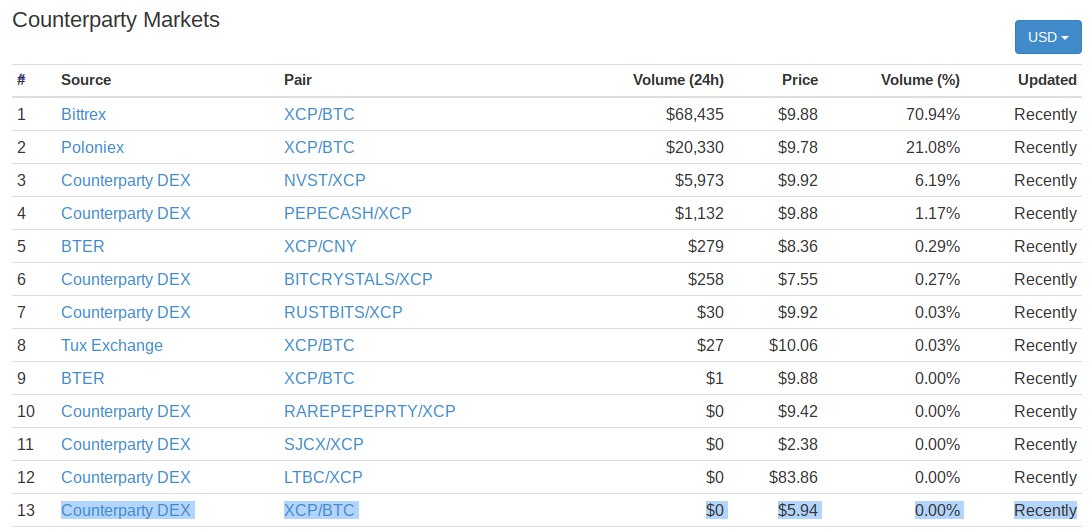Viewport: 1089px width, 532px height.
Task: Open the Bittrex source link
Action: (x=83, y=115)
